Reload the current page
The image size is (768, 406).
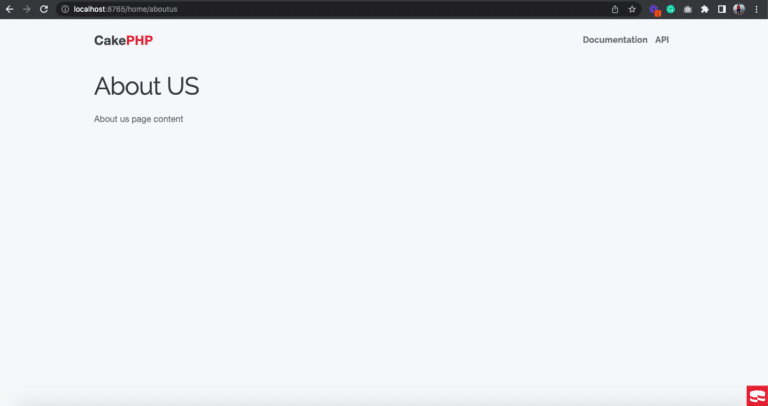[x=44, y=9]
